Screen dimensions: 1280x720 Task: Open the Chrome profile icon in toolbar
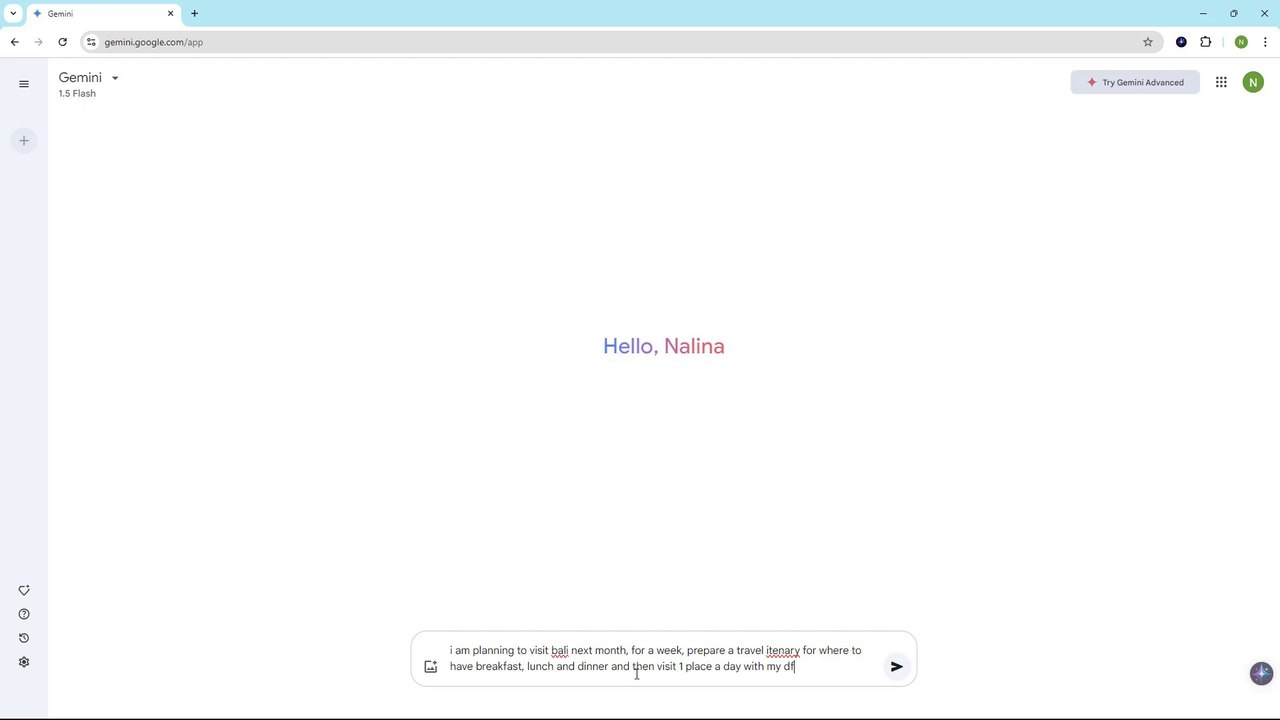pos(1241,42)
